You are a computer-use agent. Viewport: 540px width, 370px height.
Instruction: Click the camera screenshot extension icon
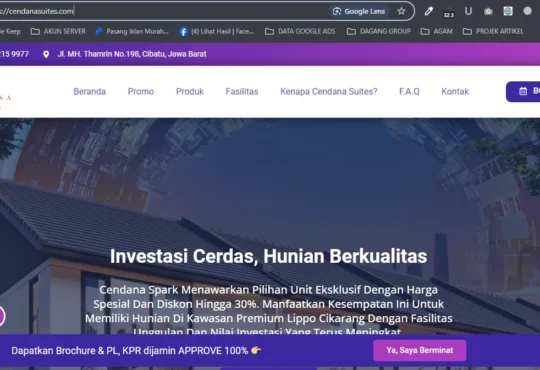[x=488, y=11]
